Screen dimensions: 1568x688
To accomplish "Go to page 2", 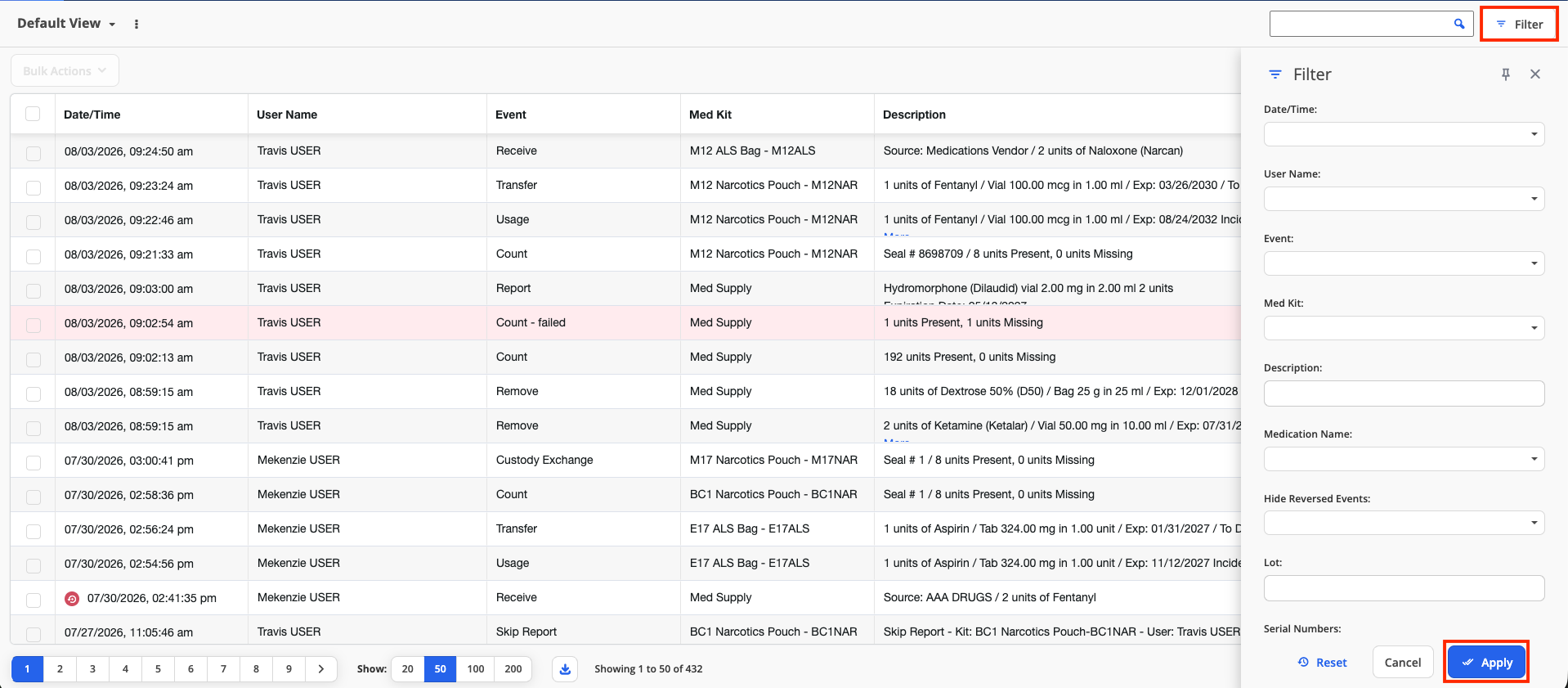I will tap(60, 669).
